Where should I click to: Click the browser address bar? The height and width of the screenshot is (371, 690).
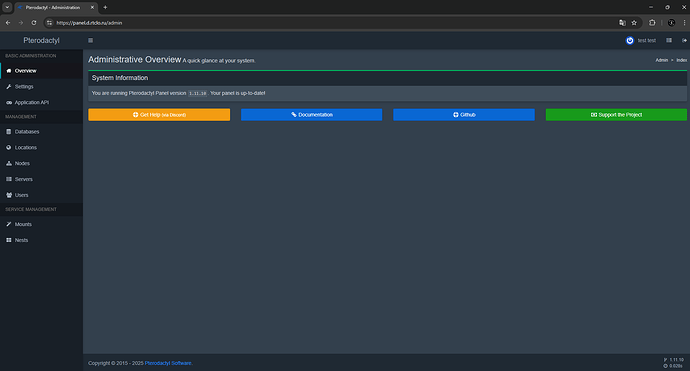pyautogui.click(x=334, y=23)
